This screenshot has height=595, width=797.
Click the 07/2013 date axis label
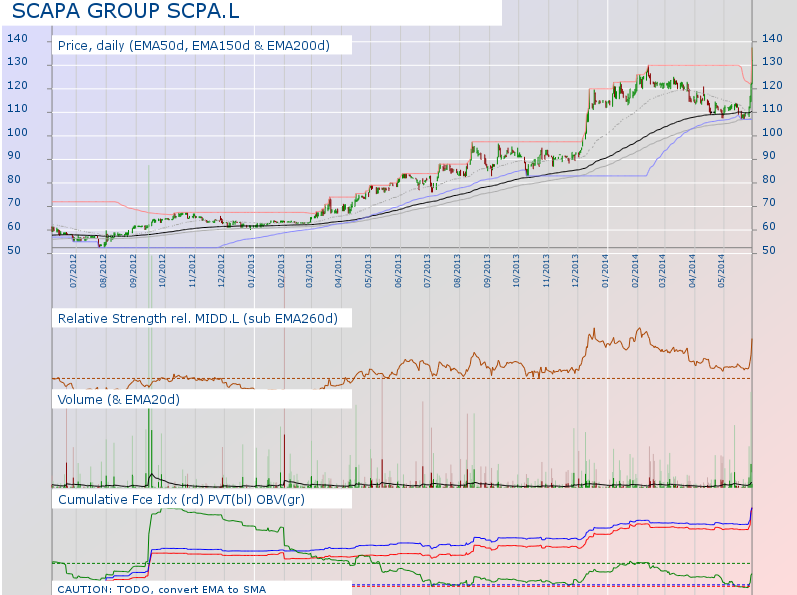427,271
